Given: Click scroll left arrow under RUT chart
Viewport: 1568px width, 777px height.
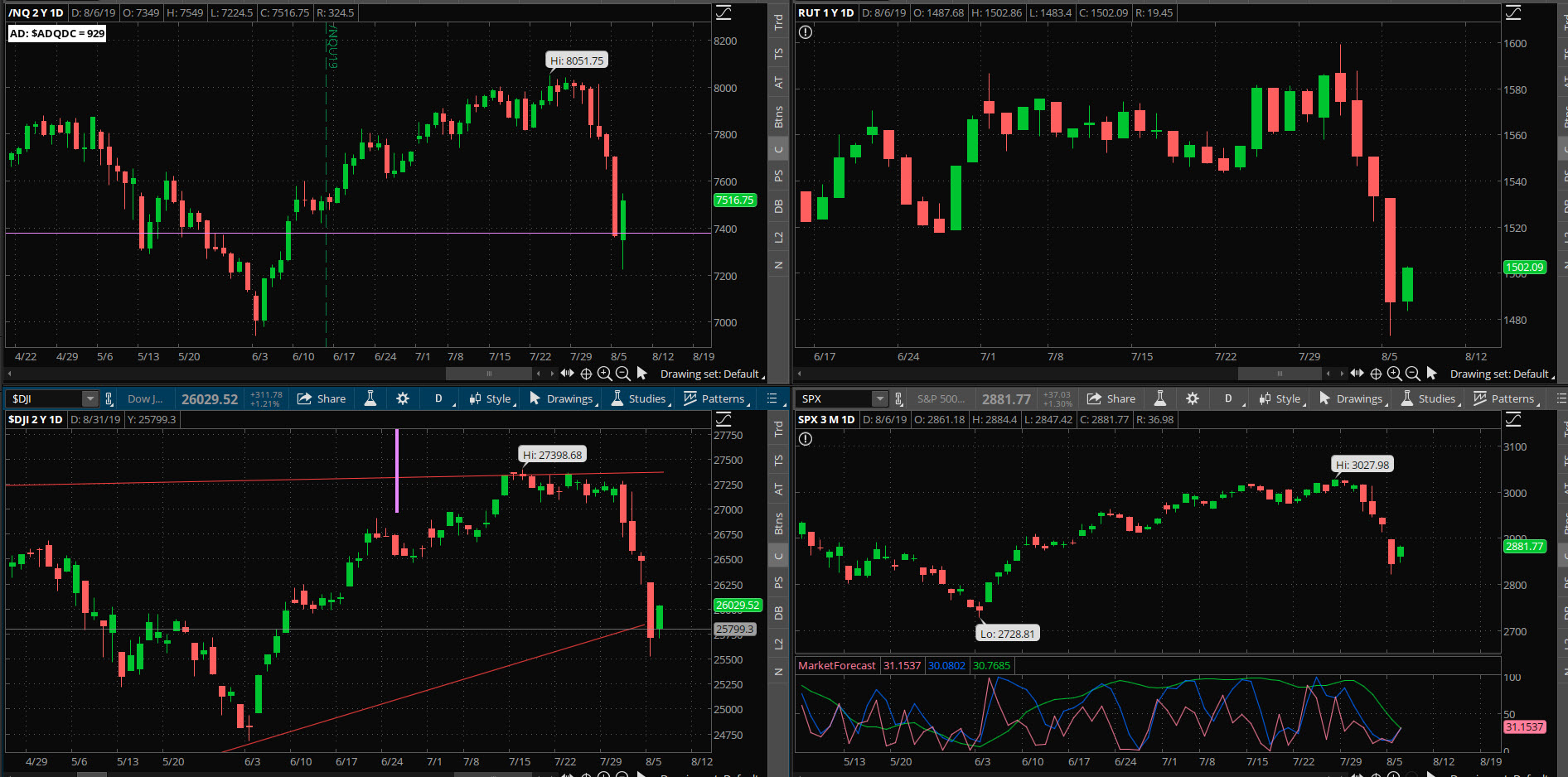Looking at the screenshot, I should point(1328,374).
